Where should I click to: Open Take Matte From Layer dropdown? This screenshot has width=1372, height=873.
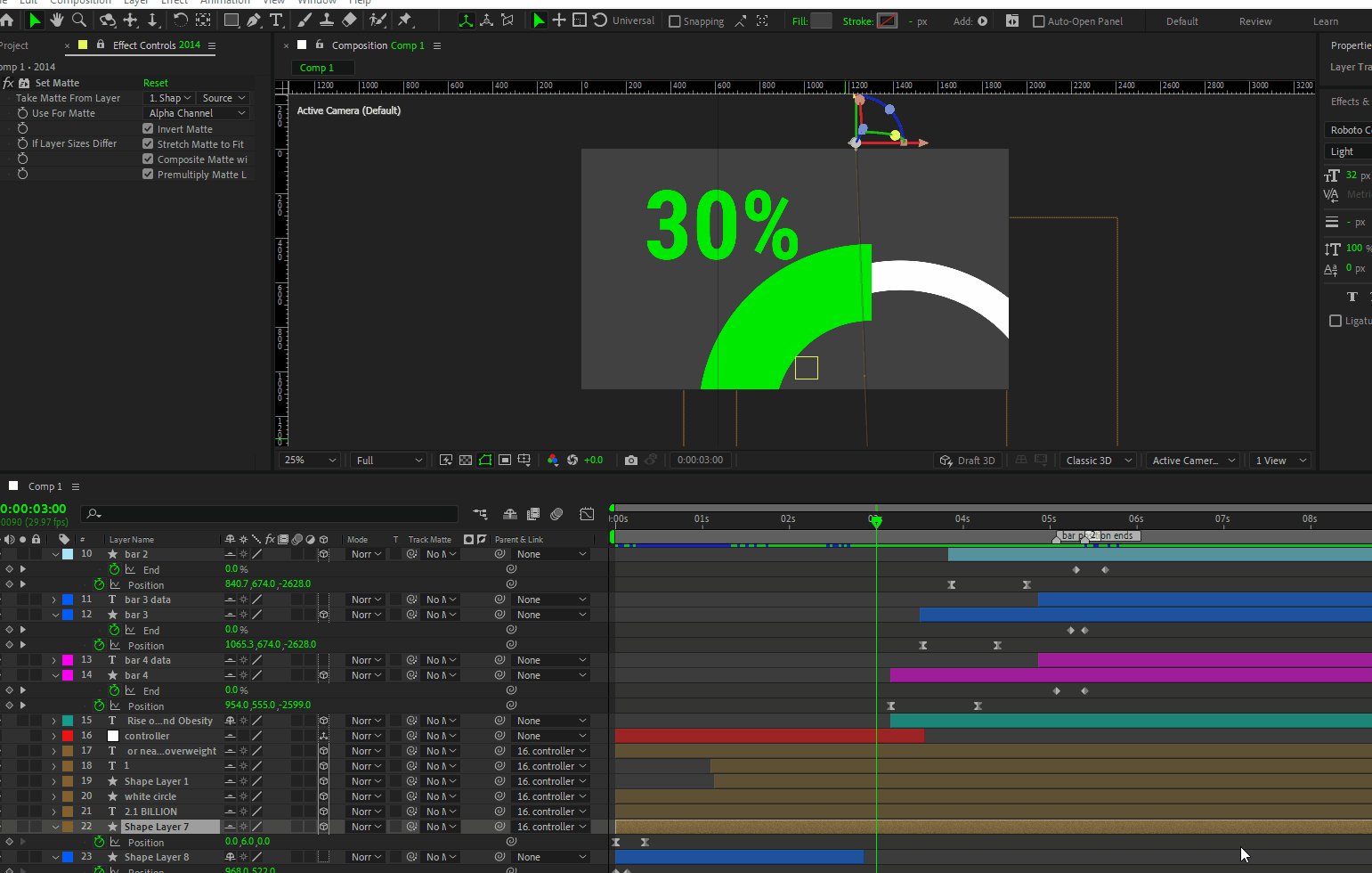pos(170,98)
